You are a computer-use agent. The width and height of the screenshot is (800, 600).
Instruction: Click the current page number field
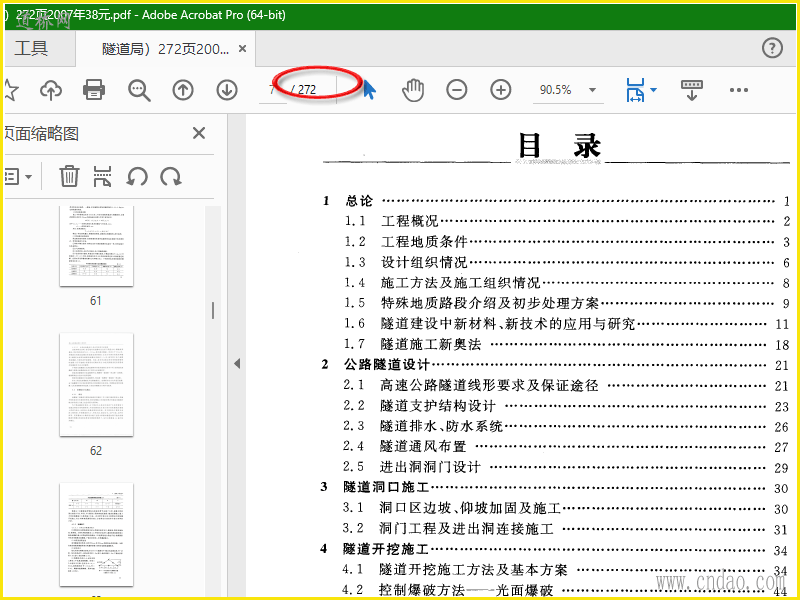272,90
